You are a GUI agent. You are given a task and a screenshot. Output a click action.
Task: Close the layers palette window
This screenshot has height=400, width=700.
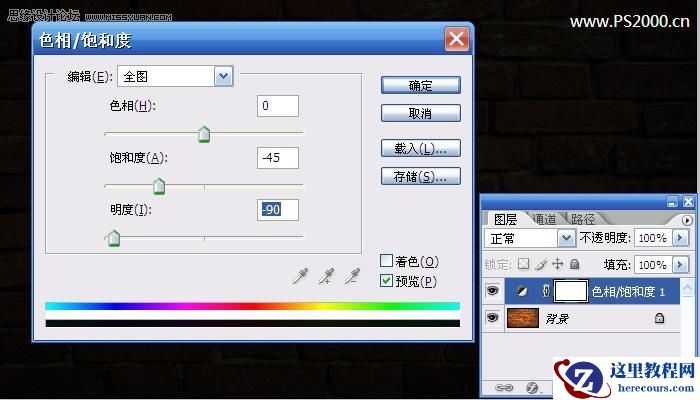[x=688, y=202]
